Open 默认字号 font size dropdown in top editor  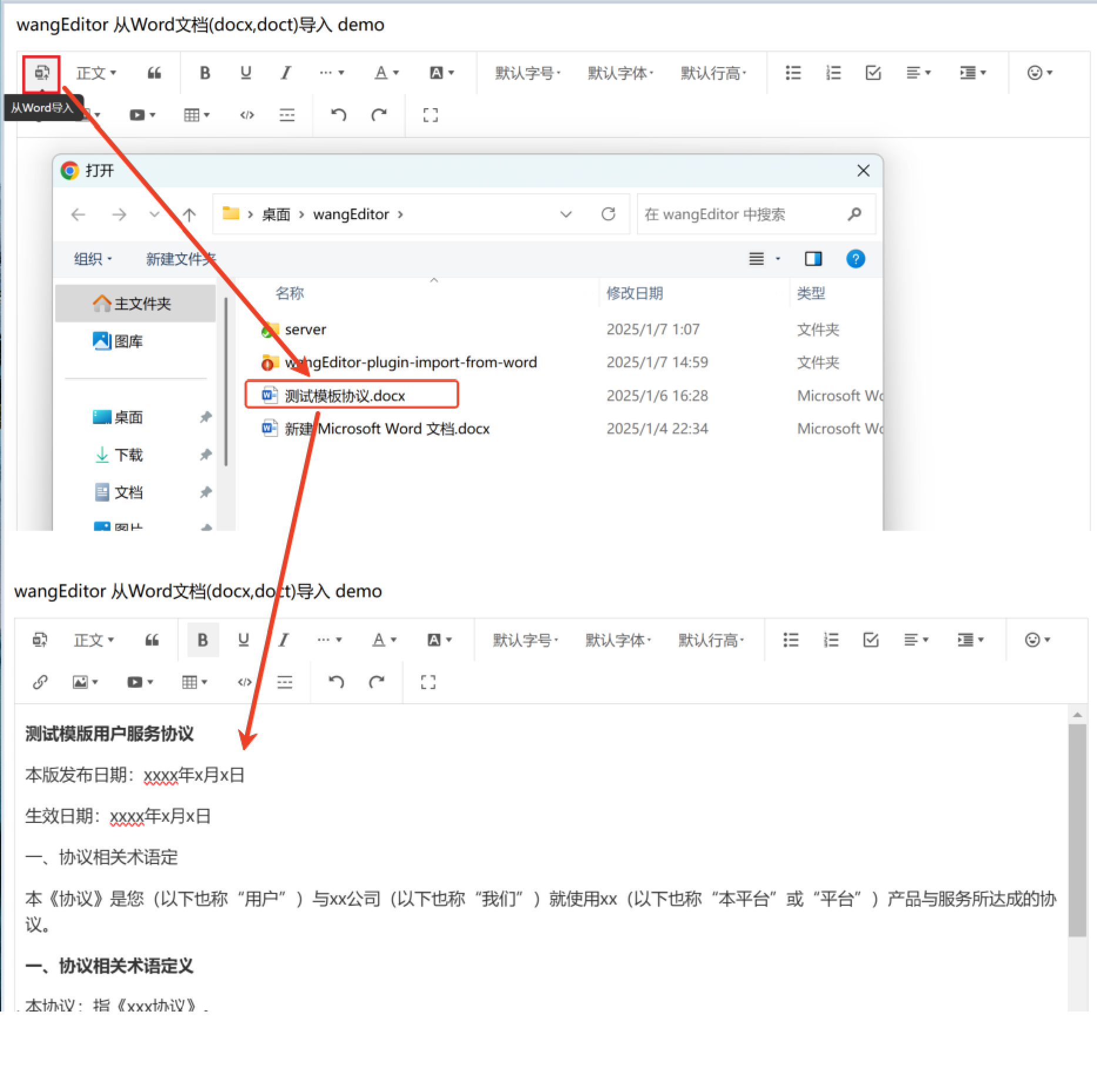tap(528, 73)
